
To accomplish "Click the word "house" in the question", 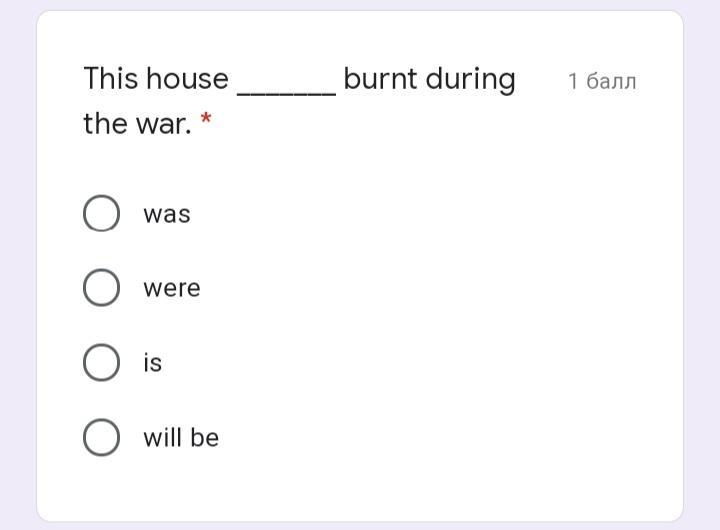I will pyautogui.click(x=187, y=78).
